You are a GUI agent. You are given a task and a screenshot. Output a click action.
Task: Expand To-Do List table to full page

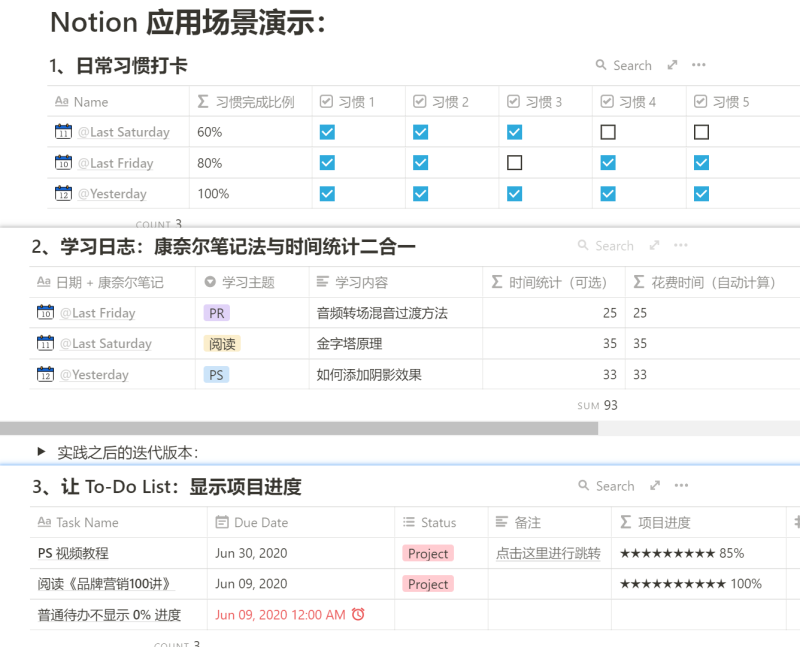[x=655, y=485]
